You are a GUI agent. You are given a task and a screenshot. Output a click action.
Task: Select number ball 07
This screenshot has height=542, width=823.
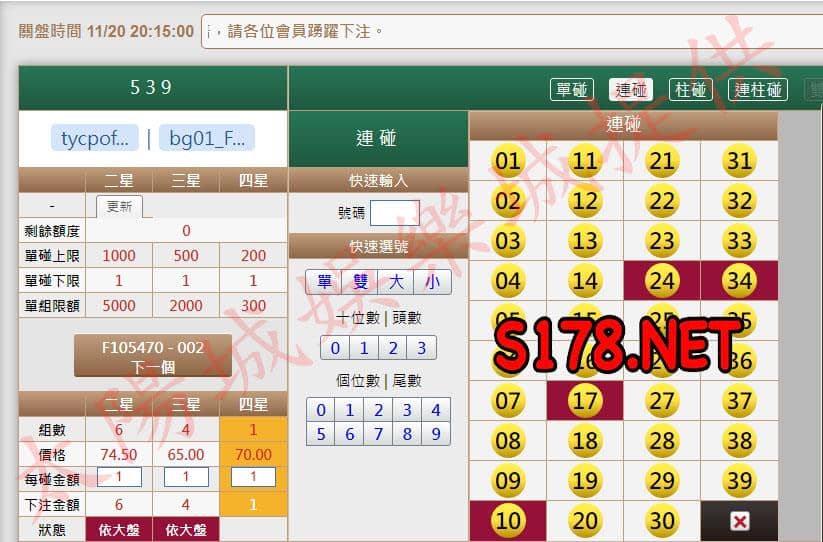[x=508, y=401]
